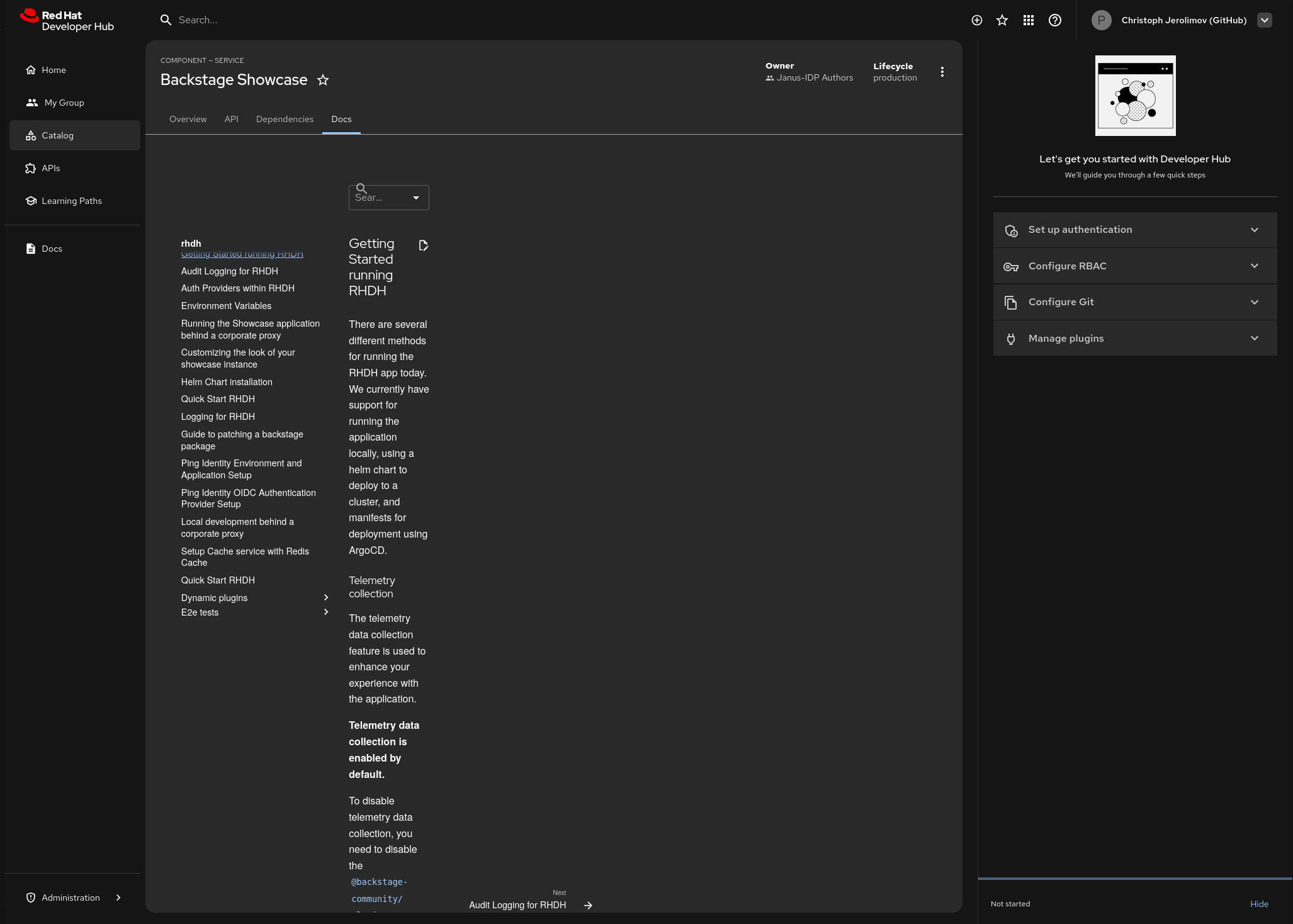
Task: Switch to the Overview tab
Action: click(x=188, y=119)
